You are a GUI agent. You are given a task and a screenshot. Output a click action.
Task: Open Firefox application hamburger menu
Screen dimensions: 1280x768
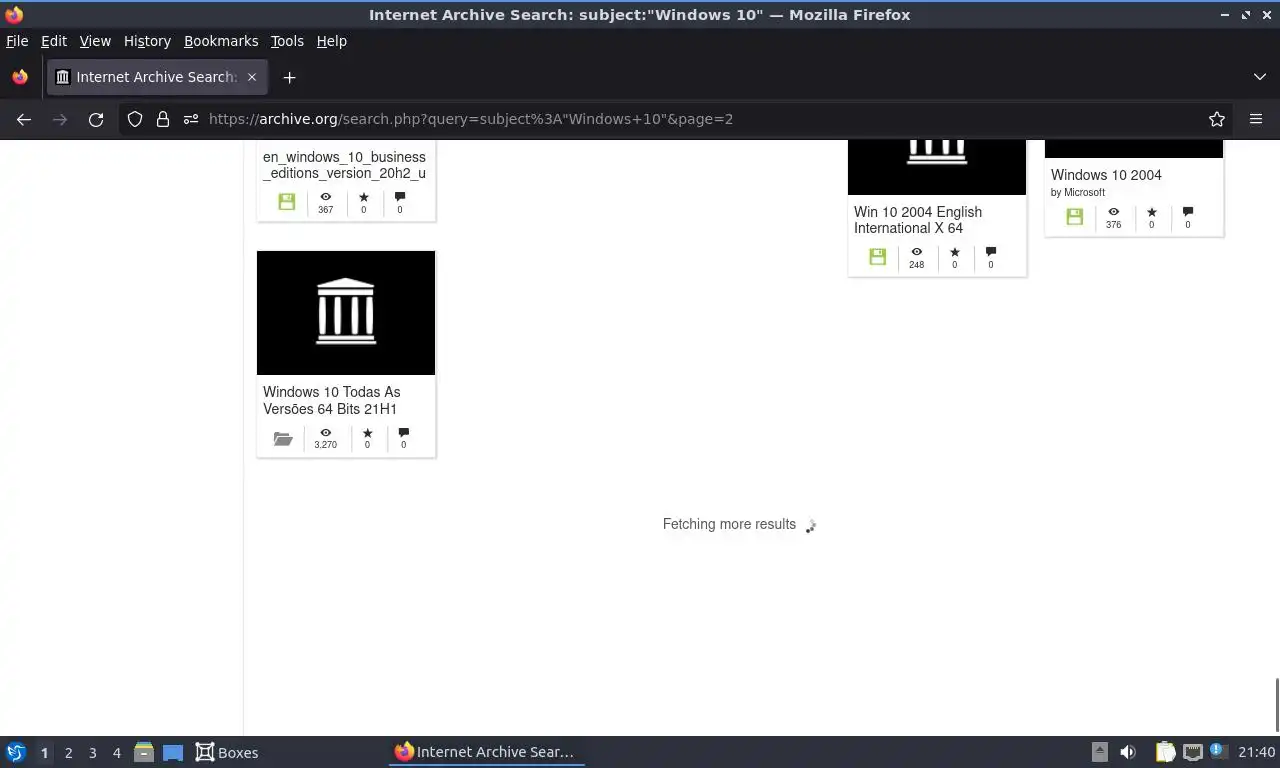tap(1256, 119)
